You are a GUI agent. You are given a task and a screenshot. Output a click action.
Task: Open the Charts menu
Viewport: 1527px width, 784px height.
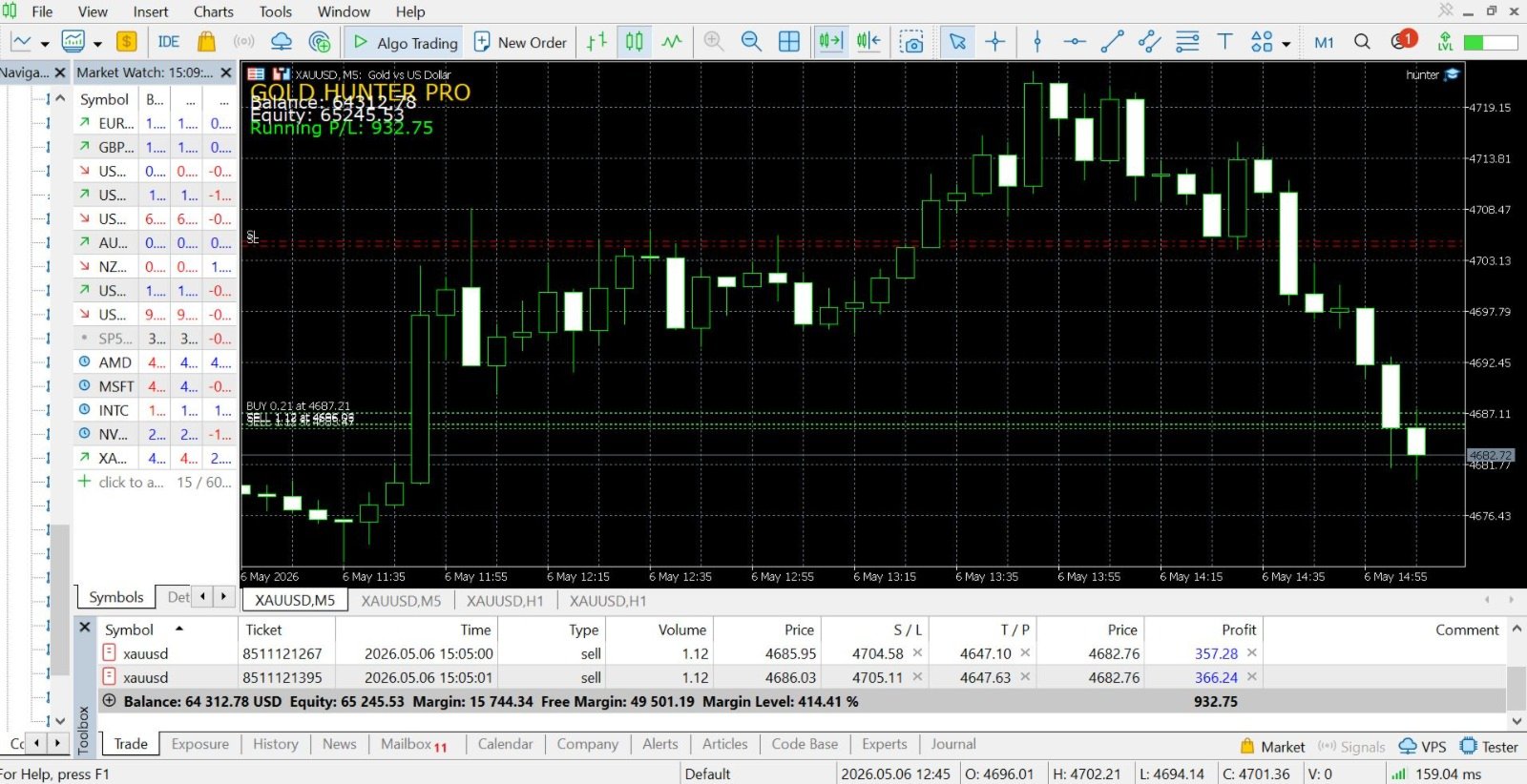click(x=213, y=11)
